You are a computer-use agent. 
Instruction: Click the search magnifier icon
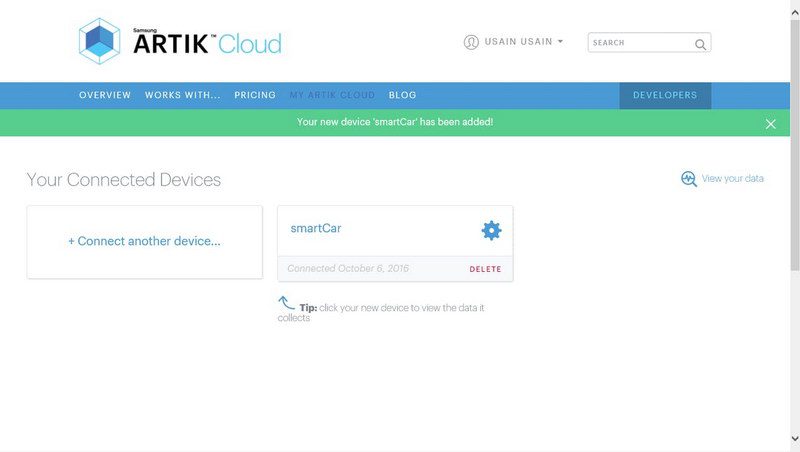click(x=701, y=44)
